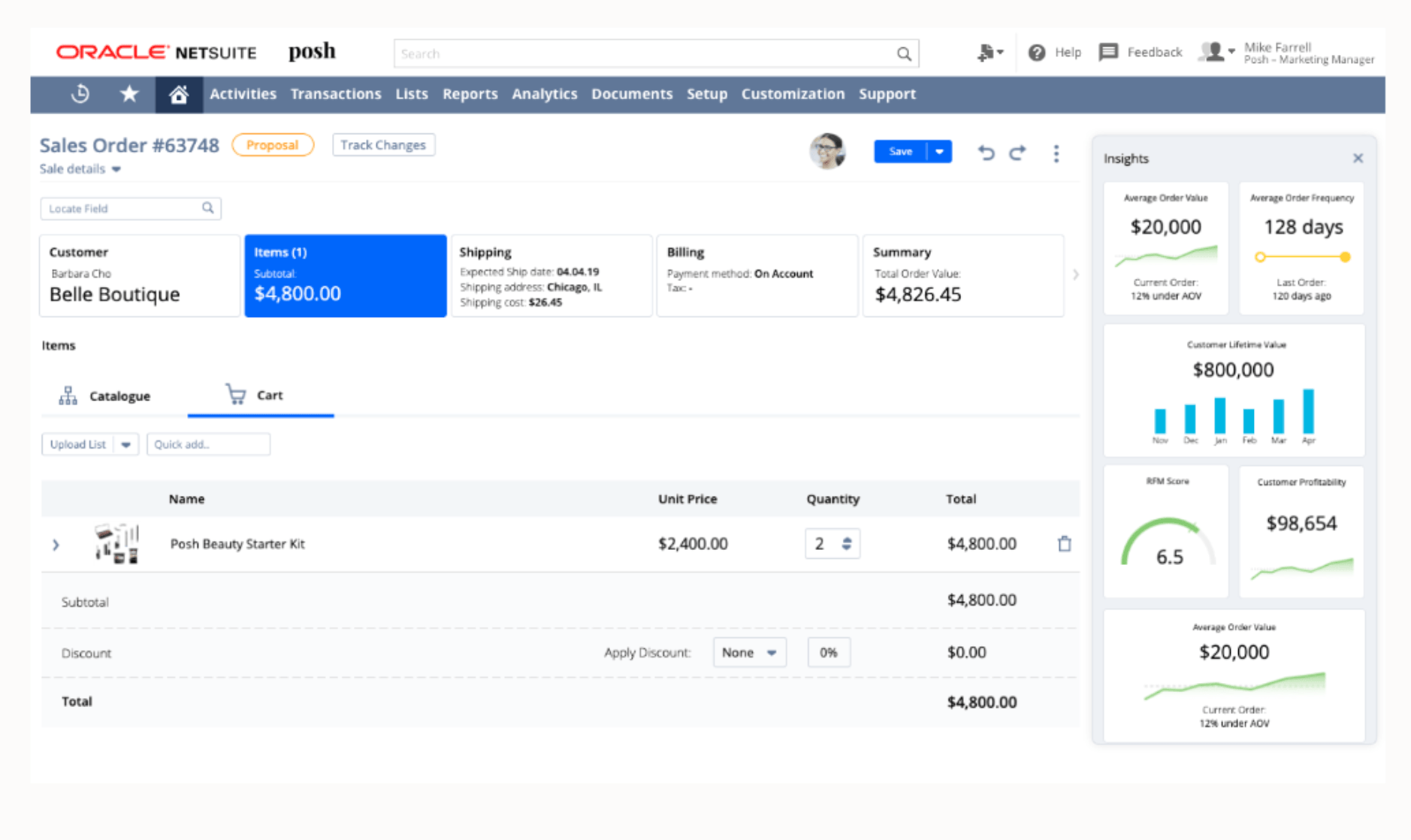Viewport: 1411px width, 840px height.
Task: Select the Items (1) subtotal card
Action: (x=346, y=276)
